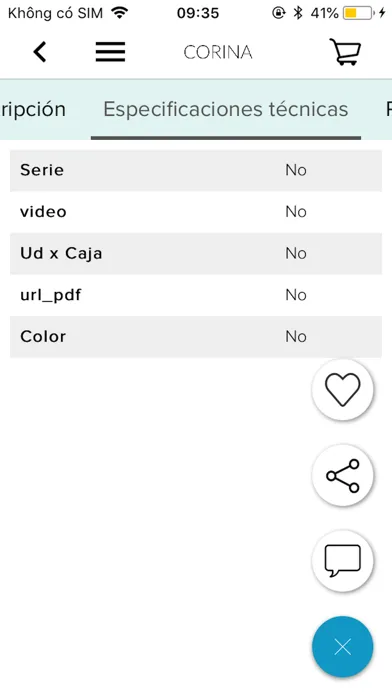The image size is (392, 696).
Task: Tap the CORINA store title
Action: 218,52
